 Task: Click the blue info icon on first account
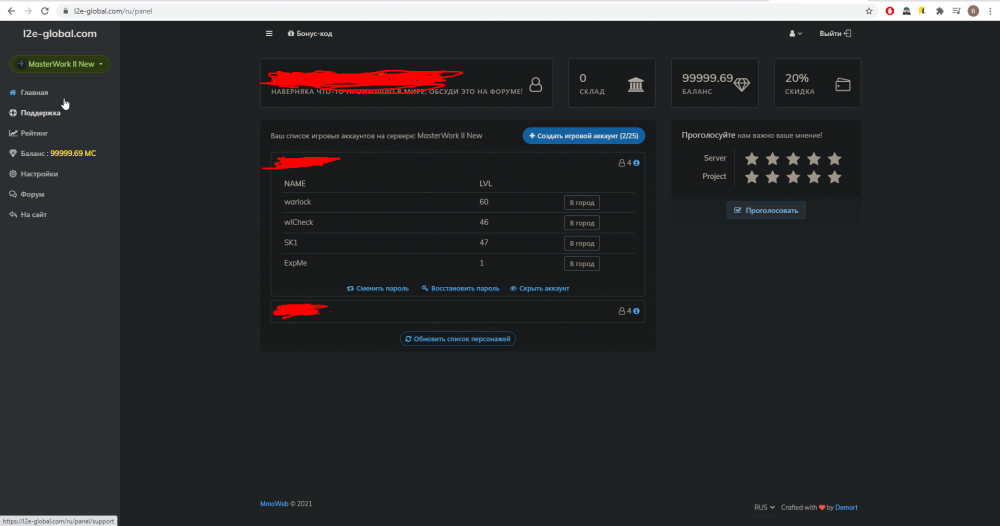[636, 162]
